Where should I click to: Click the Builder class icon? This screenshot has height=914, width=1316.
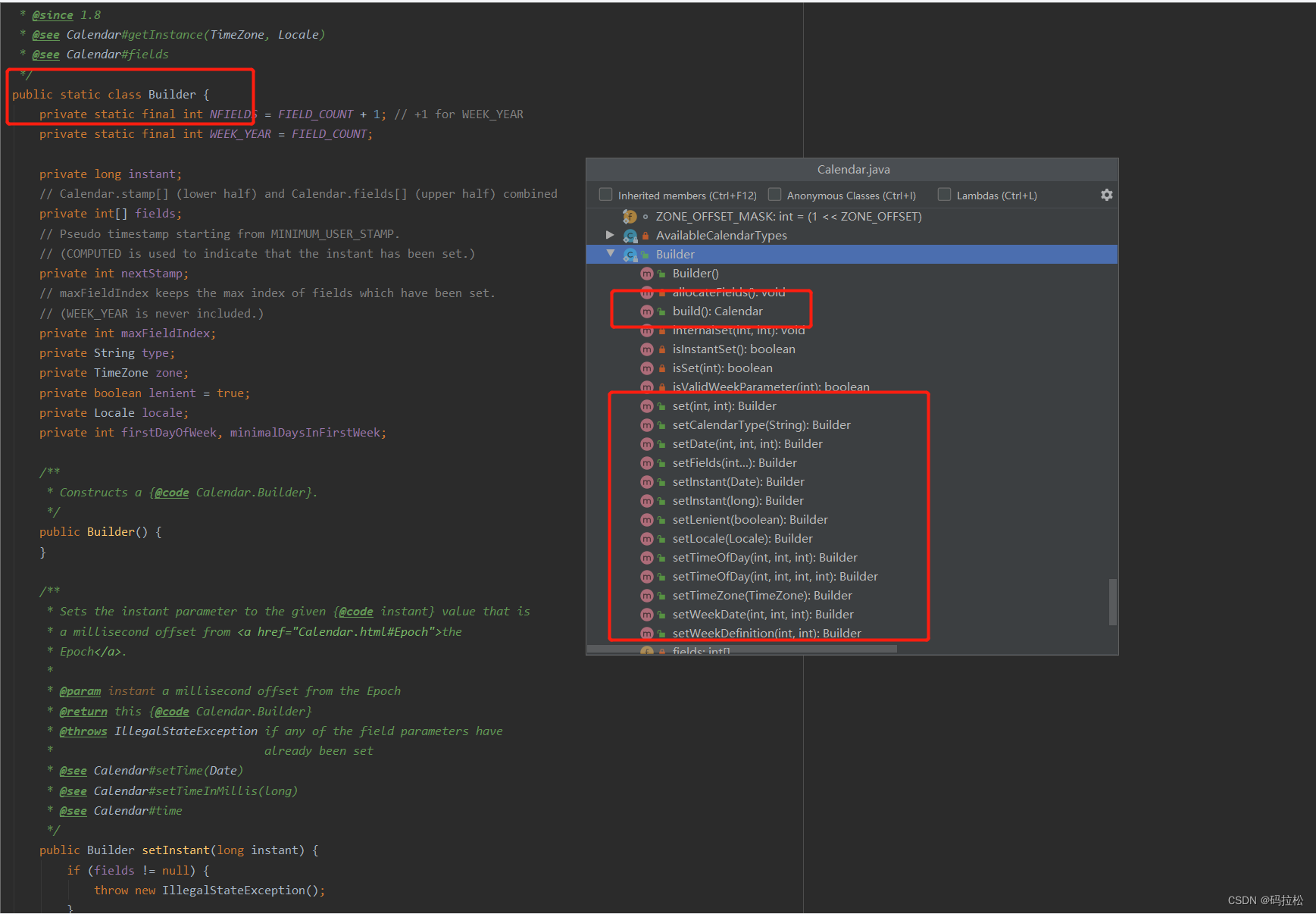point(630,255)
